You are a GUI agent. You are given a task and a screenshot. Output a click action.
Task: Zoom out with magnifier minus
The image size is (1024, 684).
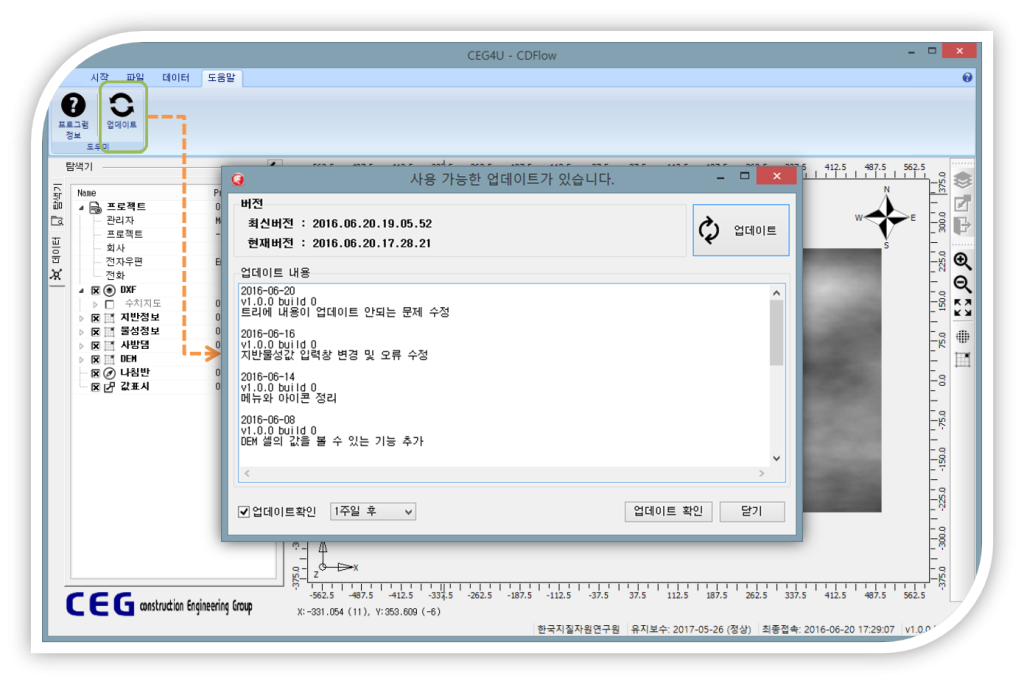963,284
